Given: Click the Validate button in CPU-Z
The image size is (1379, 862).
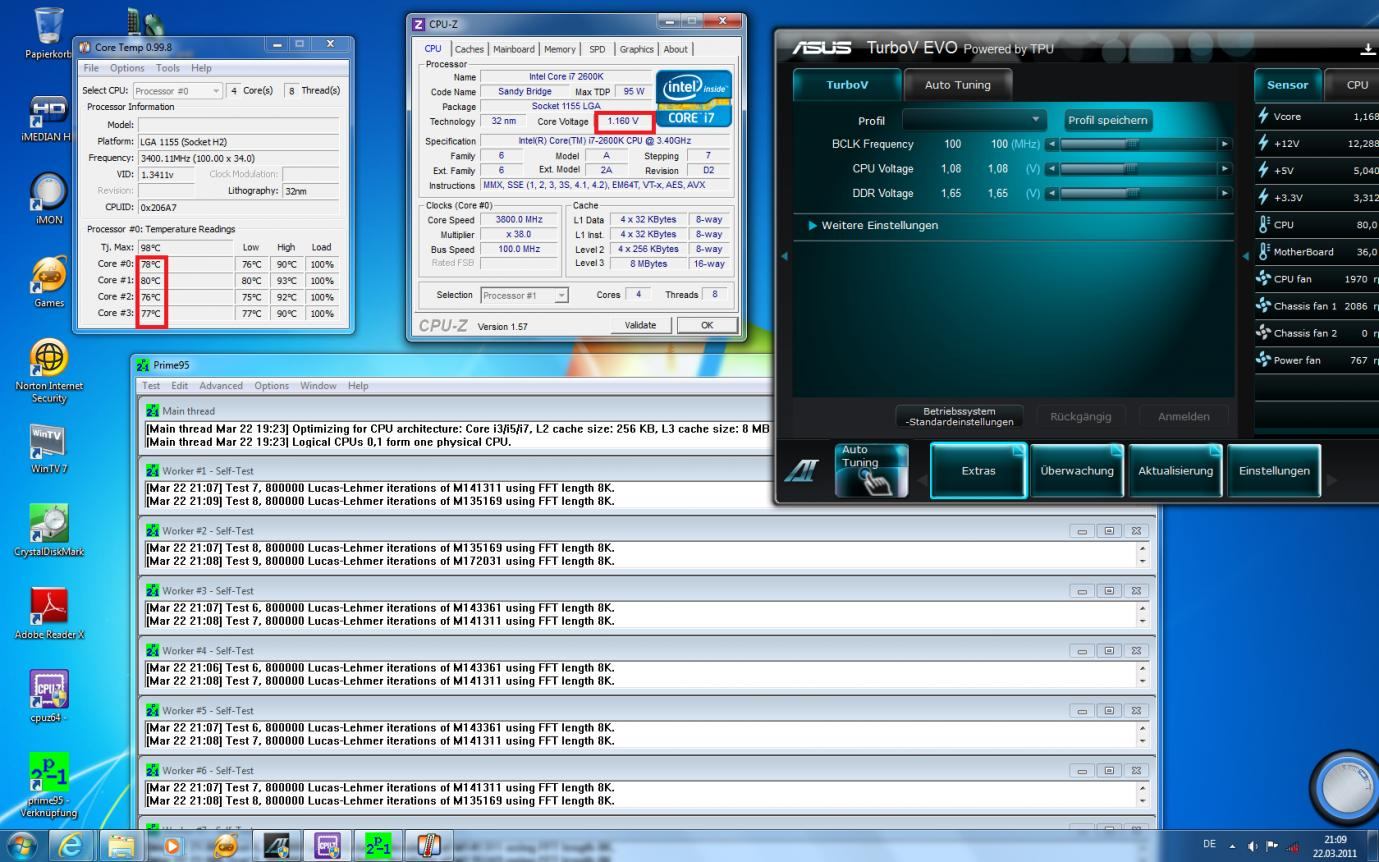Looking at the screenshot, I should [x=640, y=325].
